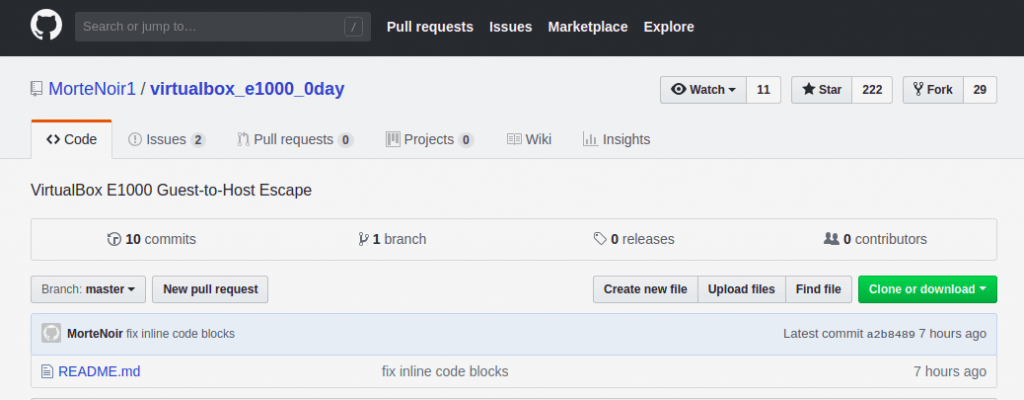1024x400 pixels.
Task: Click Create new file button
Action: coord(645,289)
